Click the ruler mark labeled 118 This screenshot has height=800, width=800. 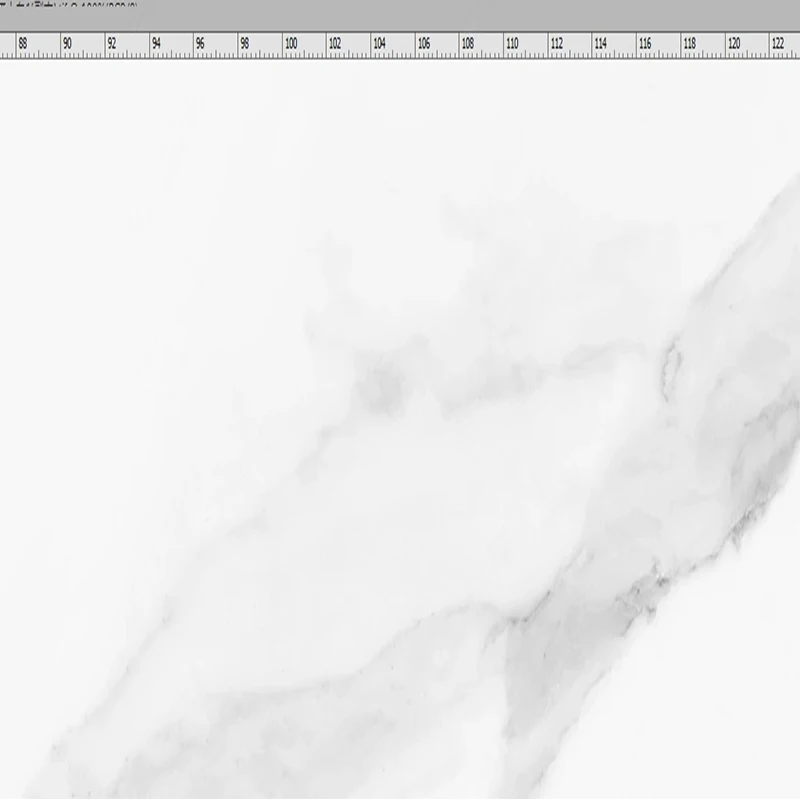click(x=689, y=44)
